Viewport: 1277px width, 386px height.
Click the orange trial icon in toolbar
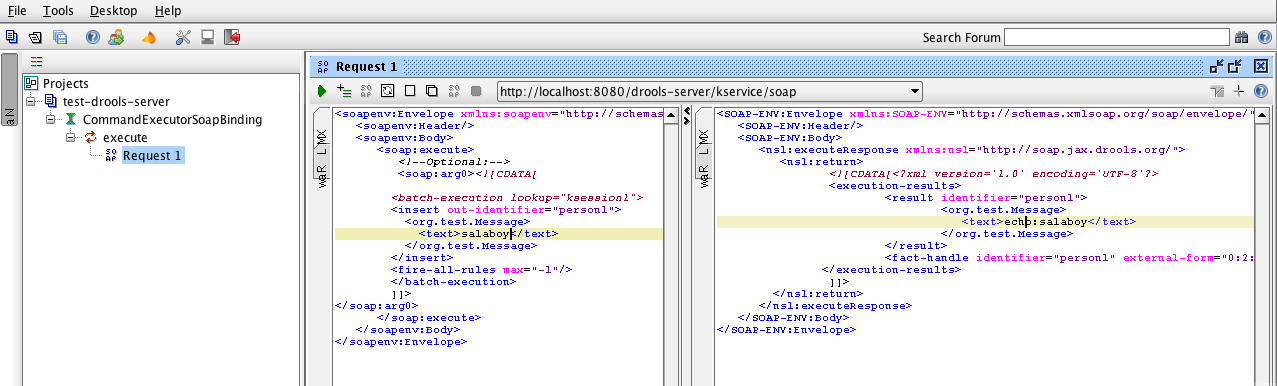pyautogui.click(x=148, y=38)
